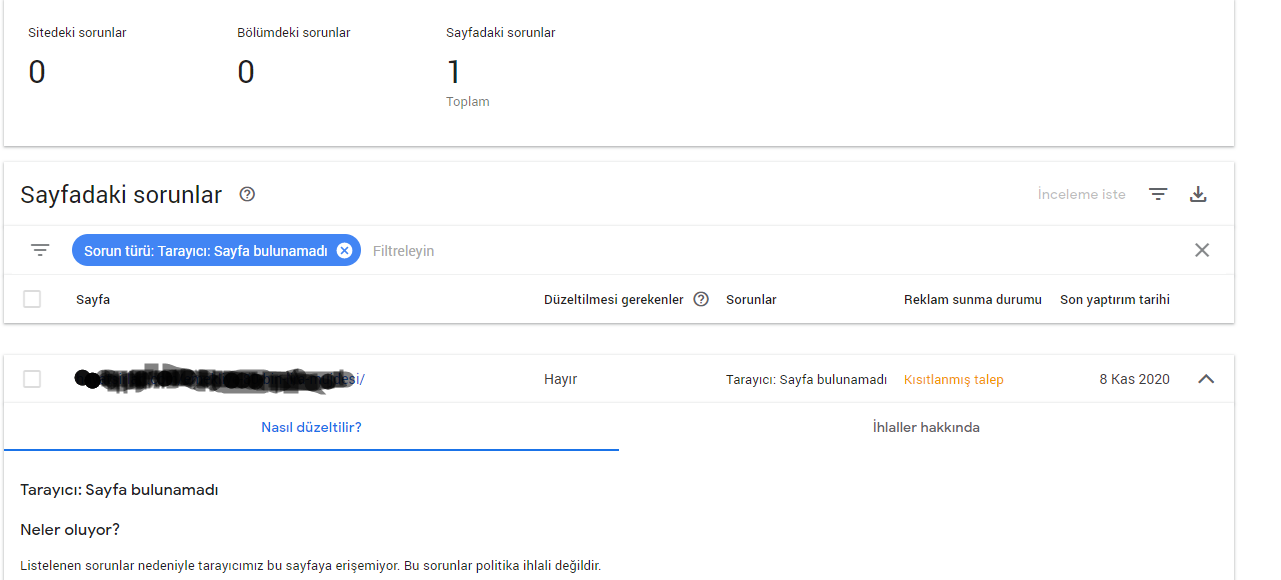The width and height of the screenshot is (1281, 580).
Task: Remove the 'Sorun türü' filter chip
Action: pos(344,250)
